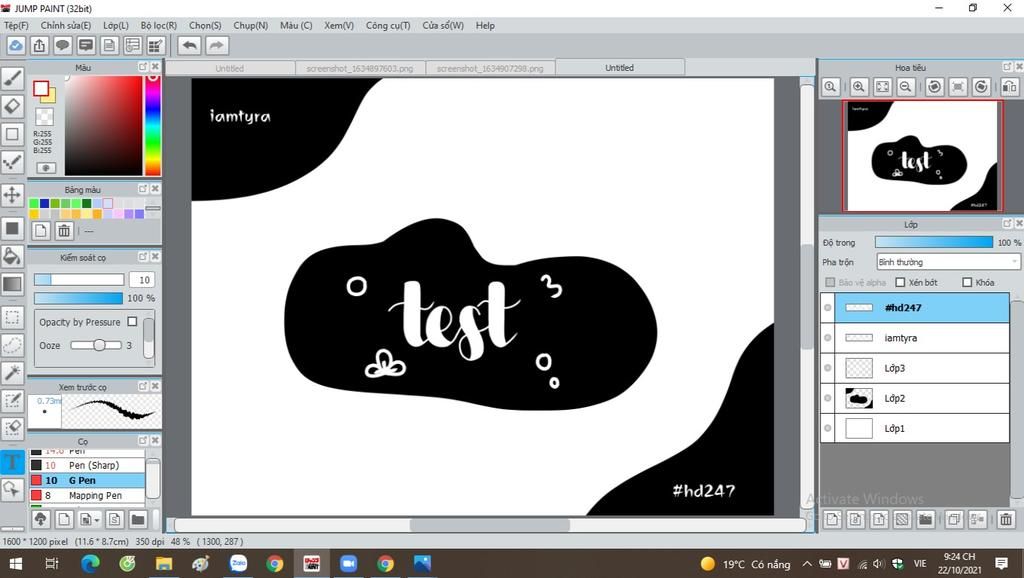Screen dimensions: 1024x578
Task: Toggle visibility of the iamtyra layer
Action: coord(827,338)
